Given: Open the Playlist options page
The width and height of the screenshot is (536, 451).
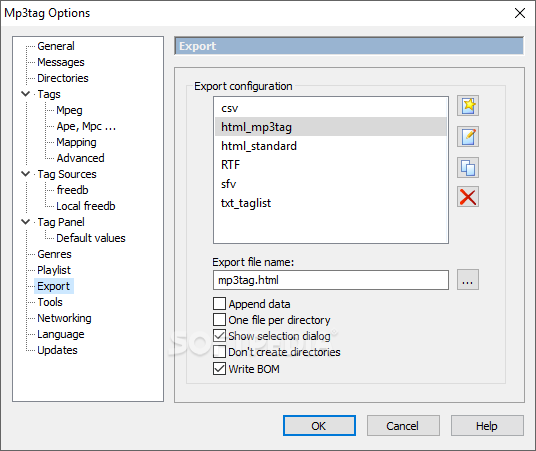Looking at the screenshot, I should tap(54, 270).
